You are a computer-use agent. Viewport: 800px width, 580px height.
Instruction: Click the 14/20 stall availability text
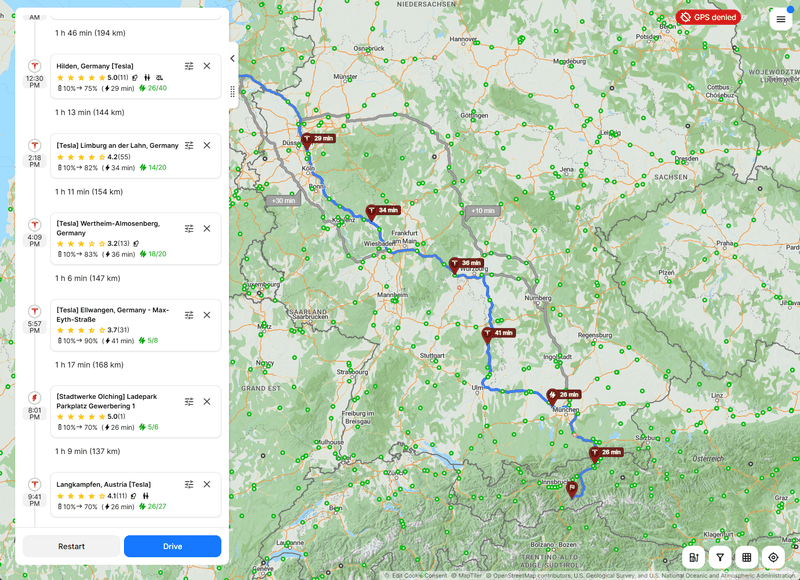pyautogui.click(x=157, y=168)
